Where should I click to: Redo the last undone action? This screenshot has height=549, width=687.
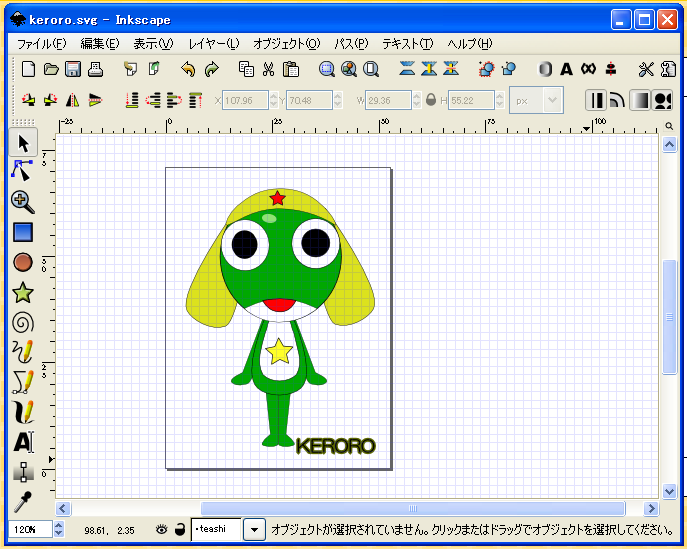pos(212,69)
